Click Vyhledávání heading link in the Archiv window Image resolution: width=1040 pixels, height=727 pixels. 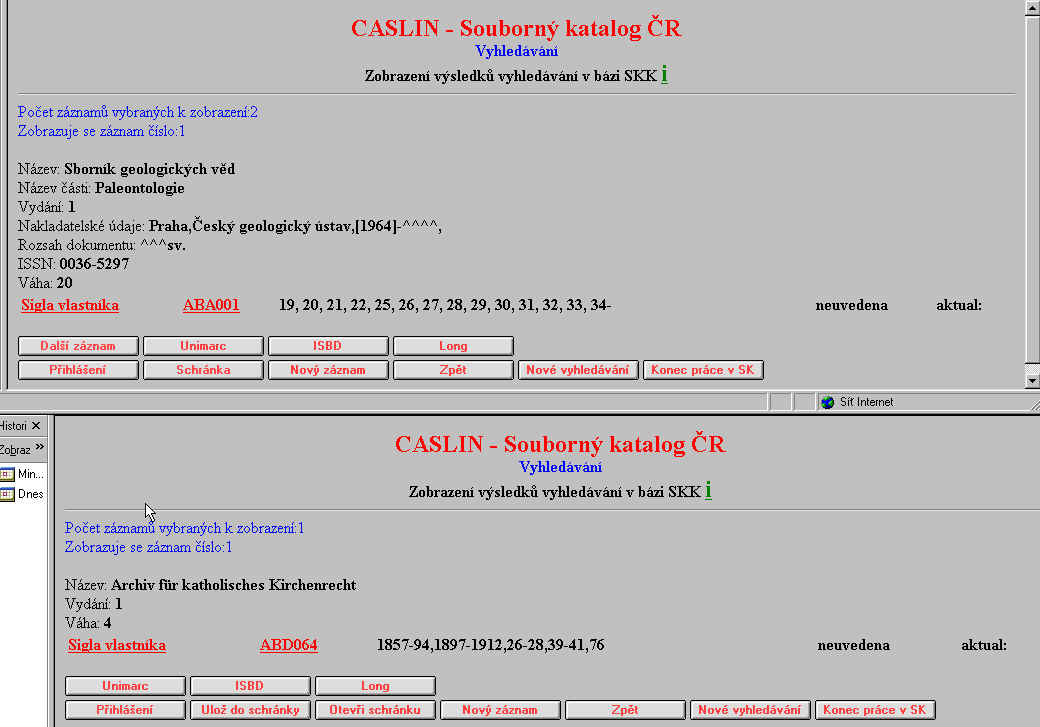coord(560,467)
